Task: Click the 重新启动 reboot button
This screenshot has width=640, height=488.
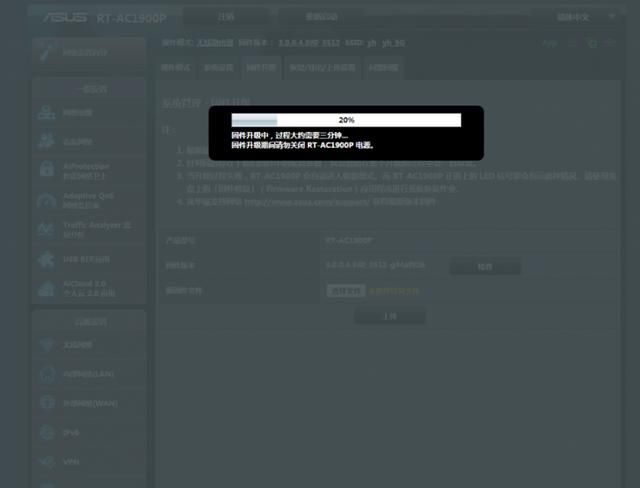Action: click(322, 17)
